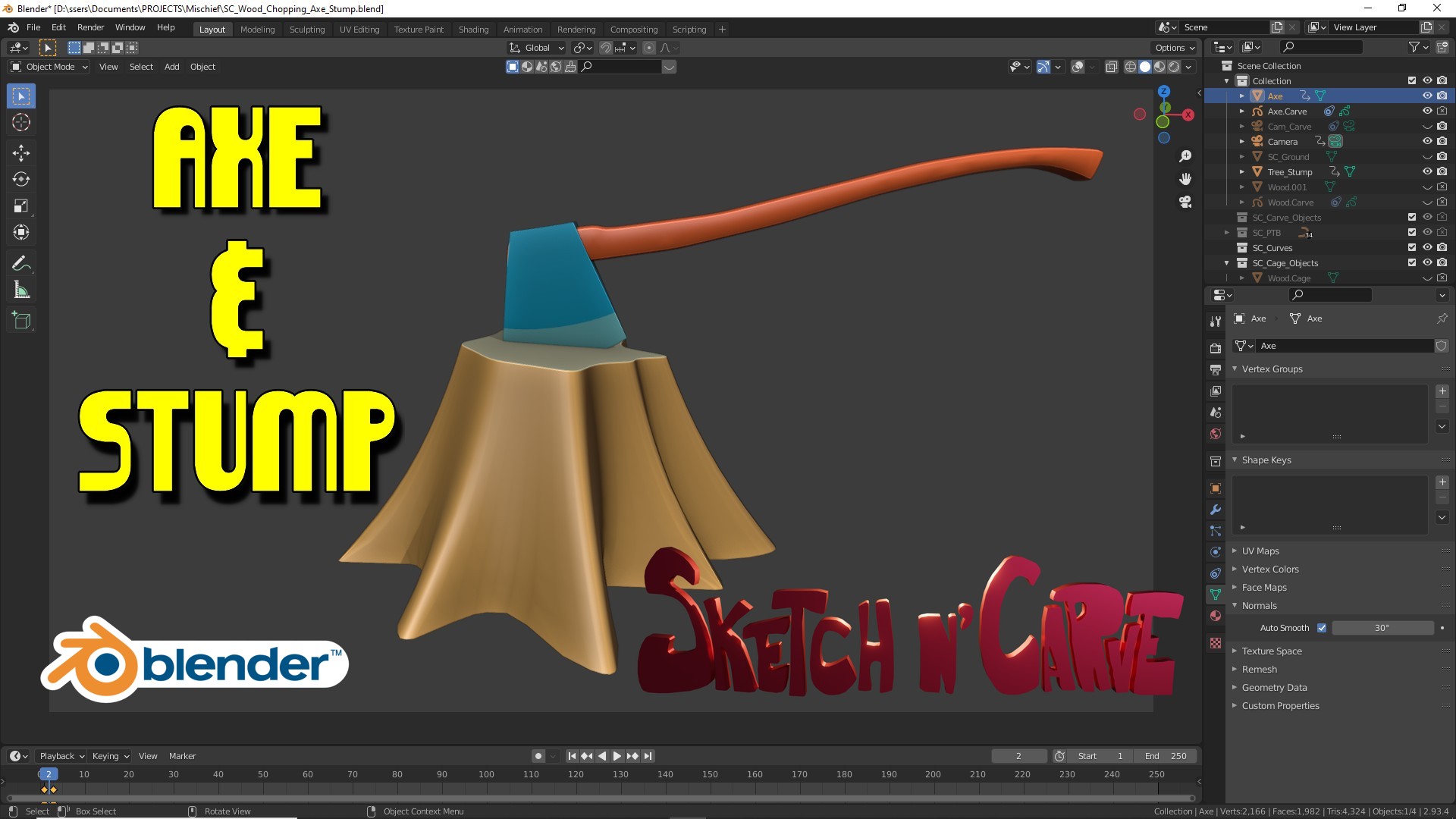
Task: Click the Tree_Stump object name in the outliner
Action: [1290, 172]
